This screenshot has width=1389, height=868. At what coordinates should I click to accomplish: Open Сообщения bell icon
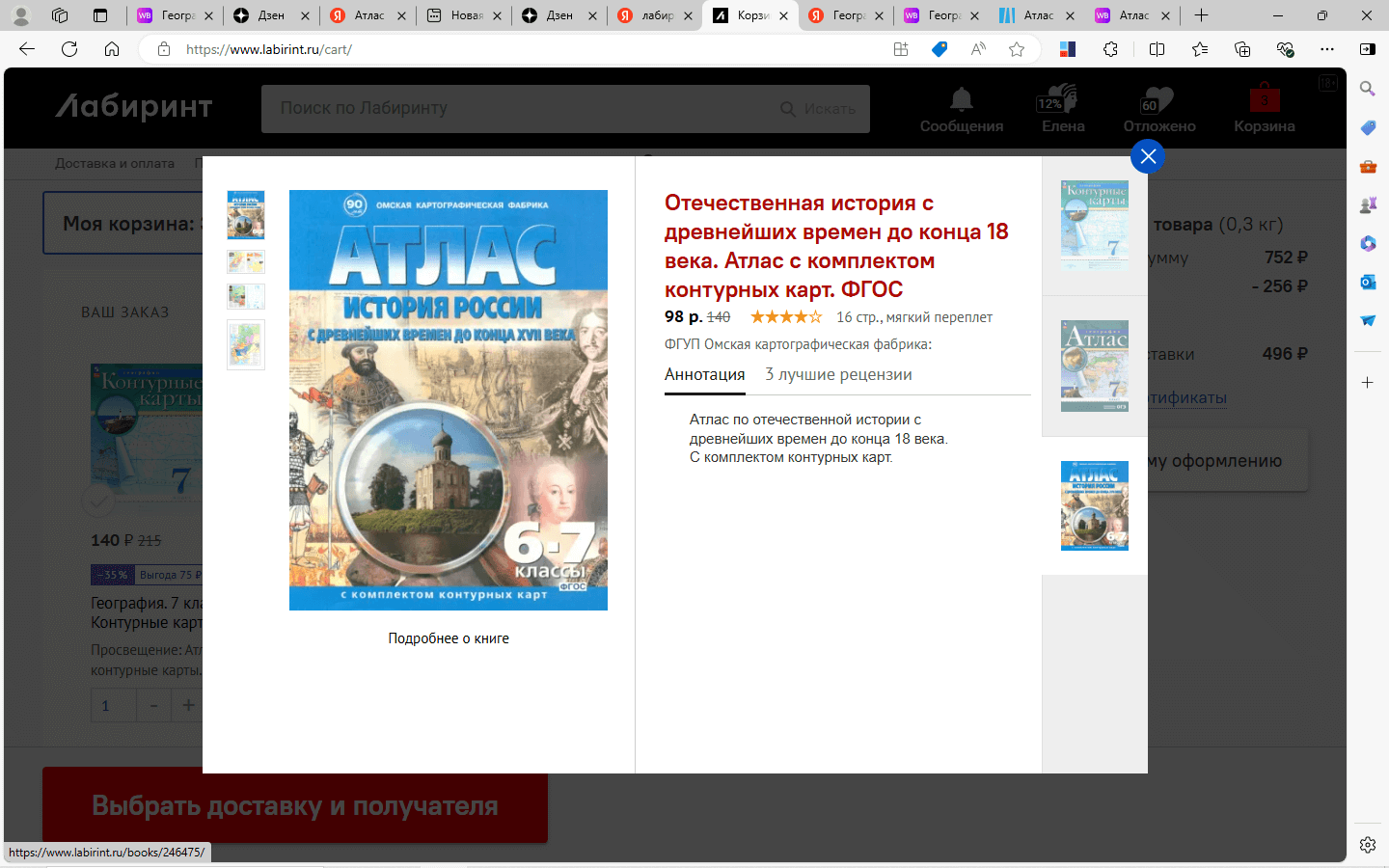click(x=962, y=109)
